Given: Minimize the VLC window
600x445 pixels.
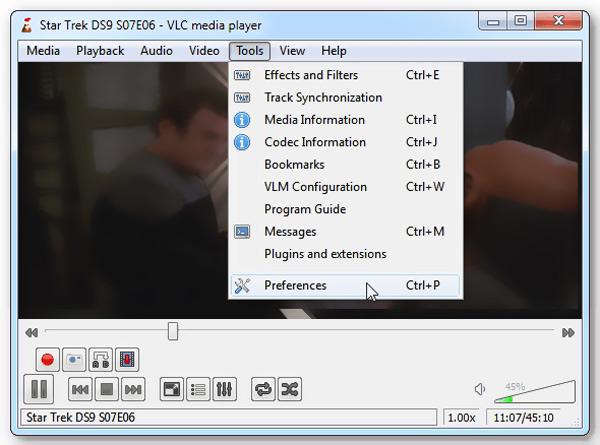Looking at the screenshot, I should [493, 21].
